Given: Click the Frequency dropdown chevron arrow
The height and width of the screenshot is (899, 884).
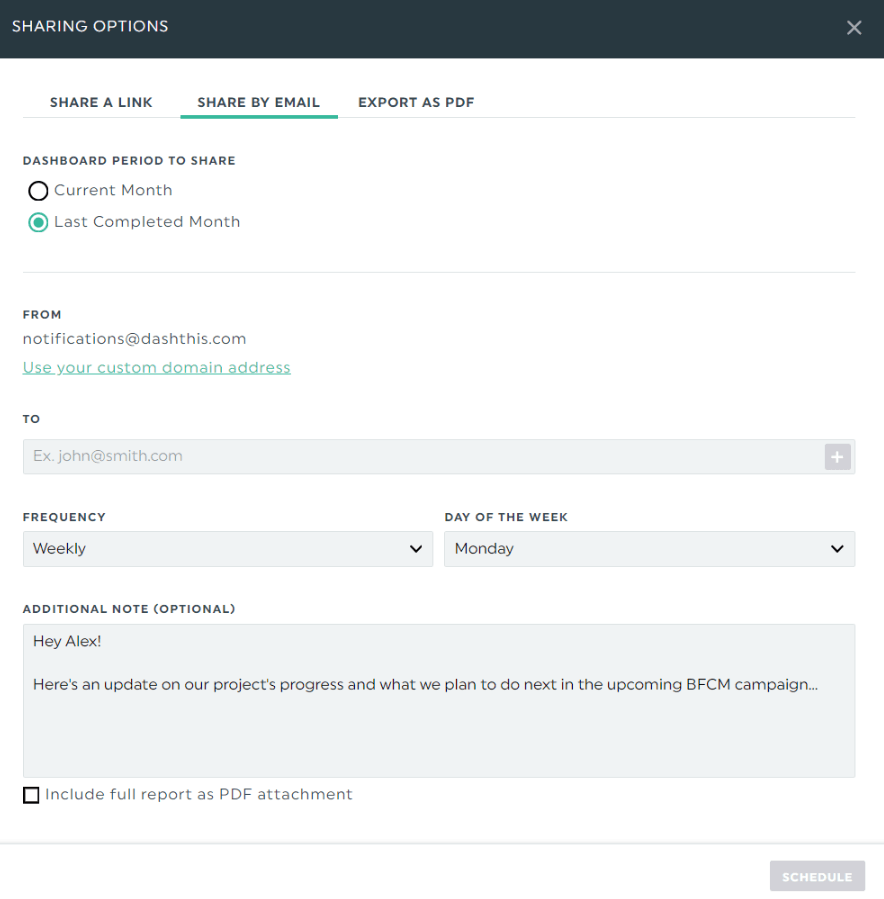Looking at the screenshot, I should [416, 549].
